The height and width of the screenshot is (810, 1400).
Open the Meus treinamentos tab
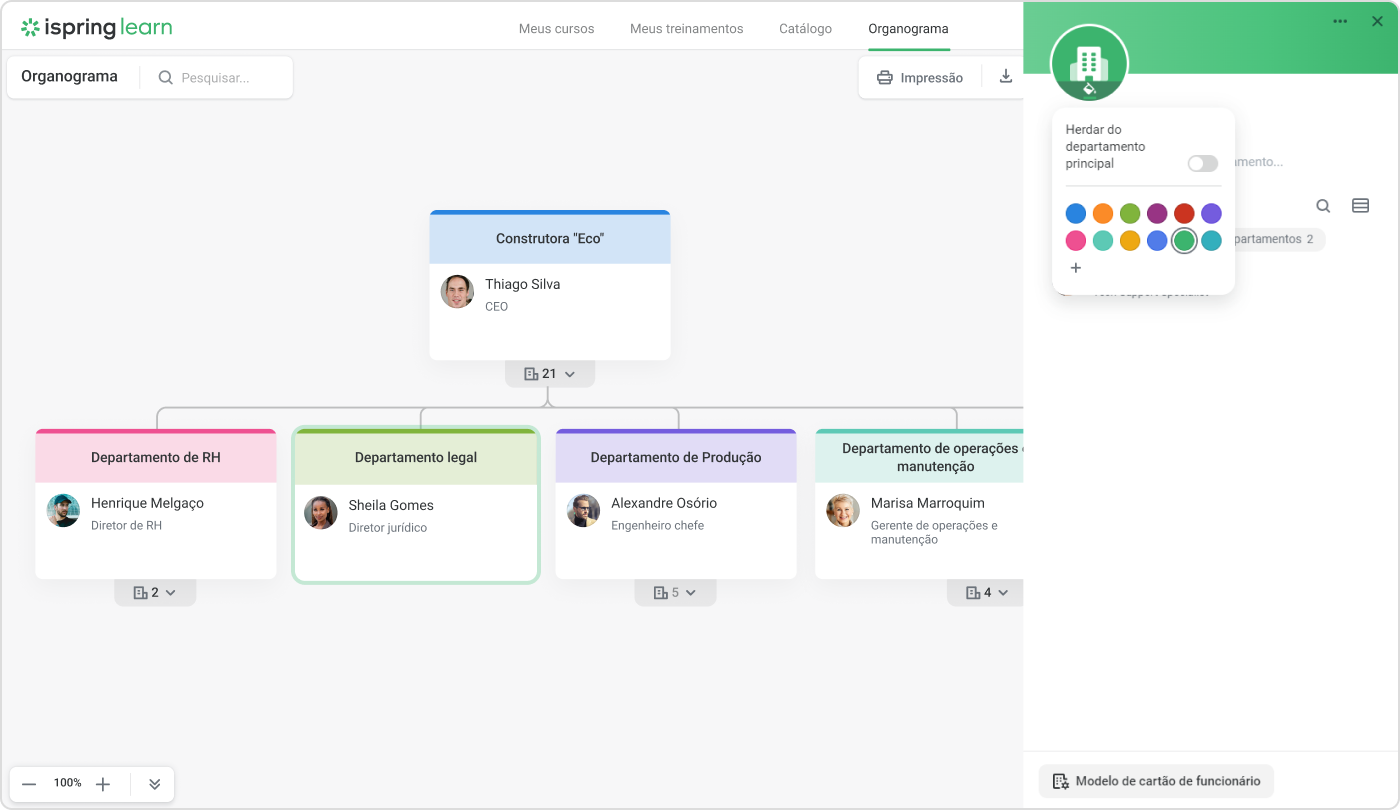pos(687,29)
